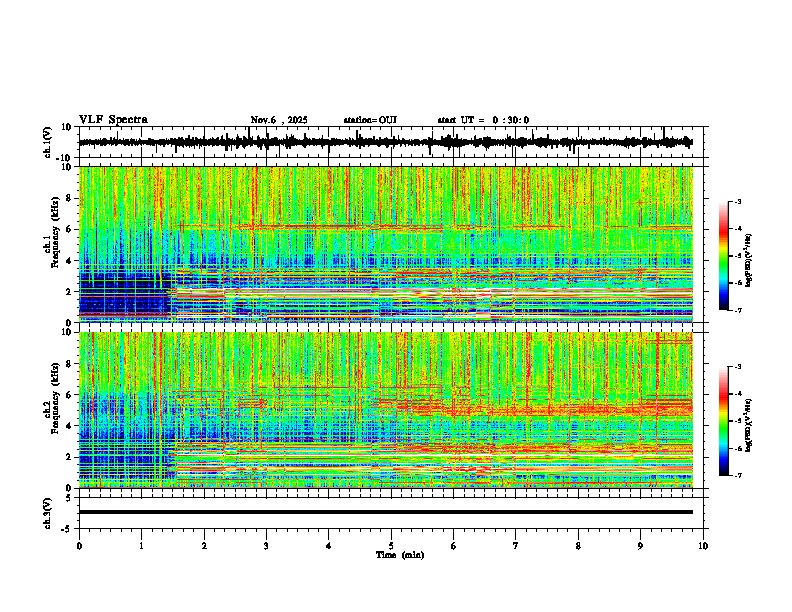Screen dimensions: 792x612
Task: Click the ch.2 spectrogram panel
Action: tap(386, 410)
